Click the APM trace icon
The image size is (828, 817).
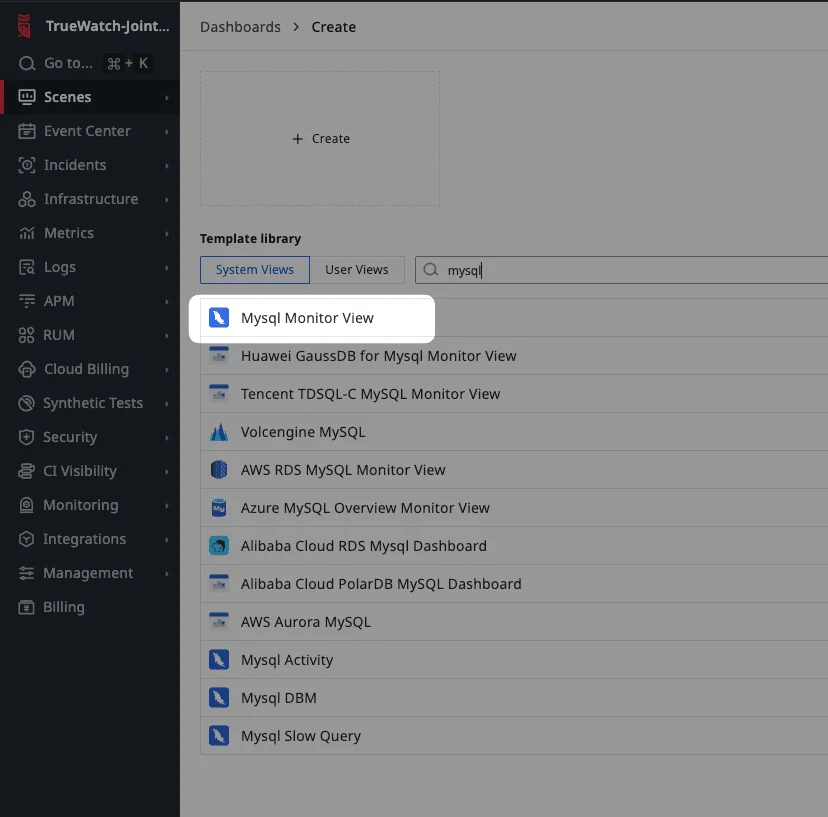(x=27, y=301)
